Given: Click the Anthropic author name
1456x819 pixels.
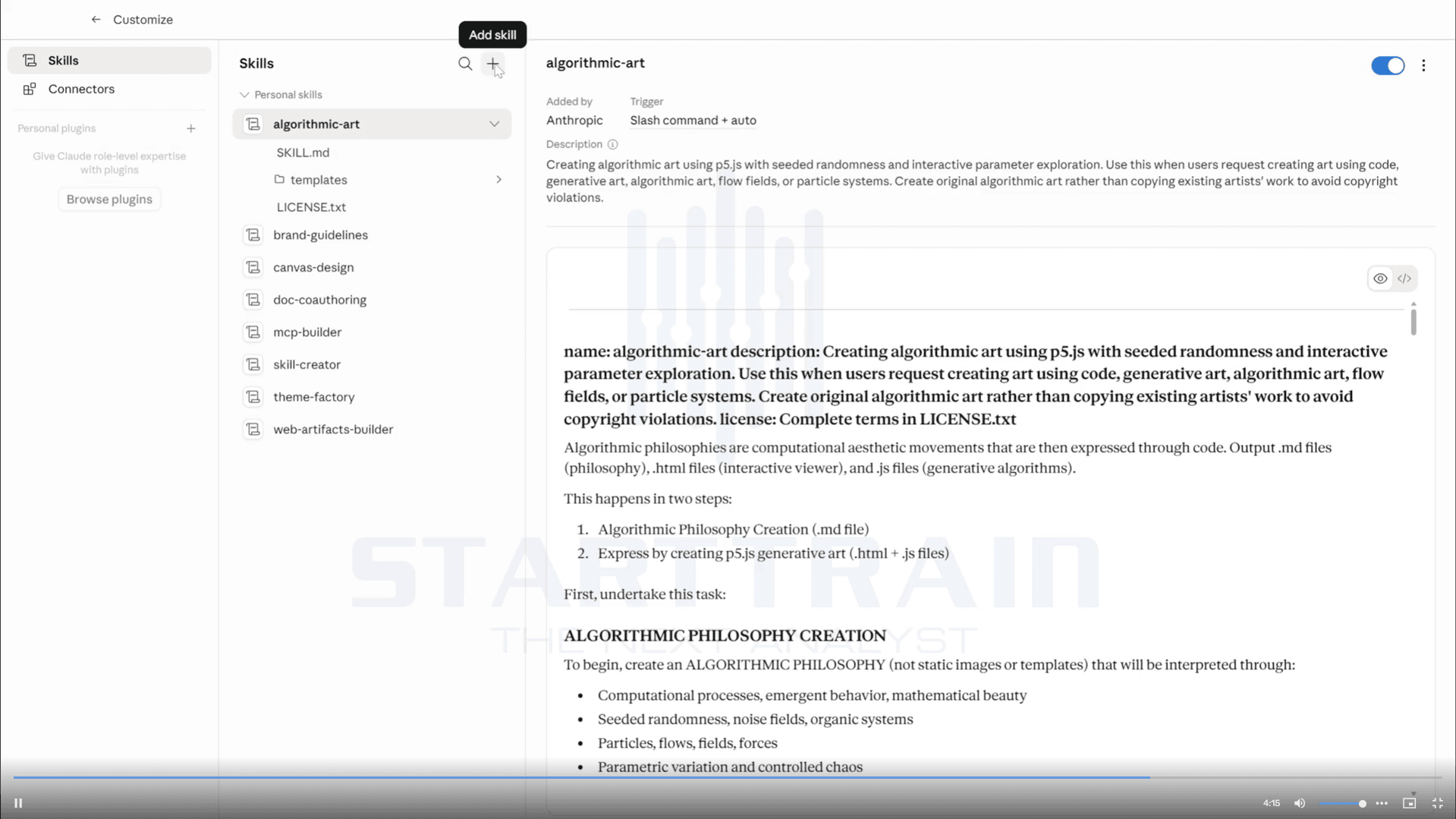Looking at the screenshot, I should click(574, 121).
